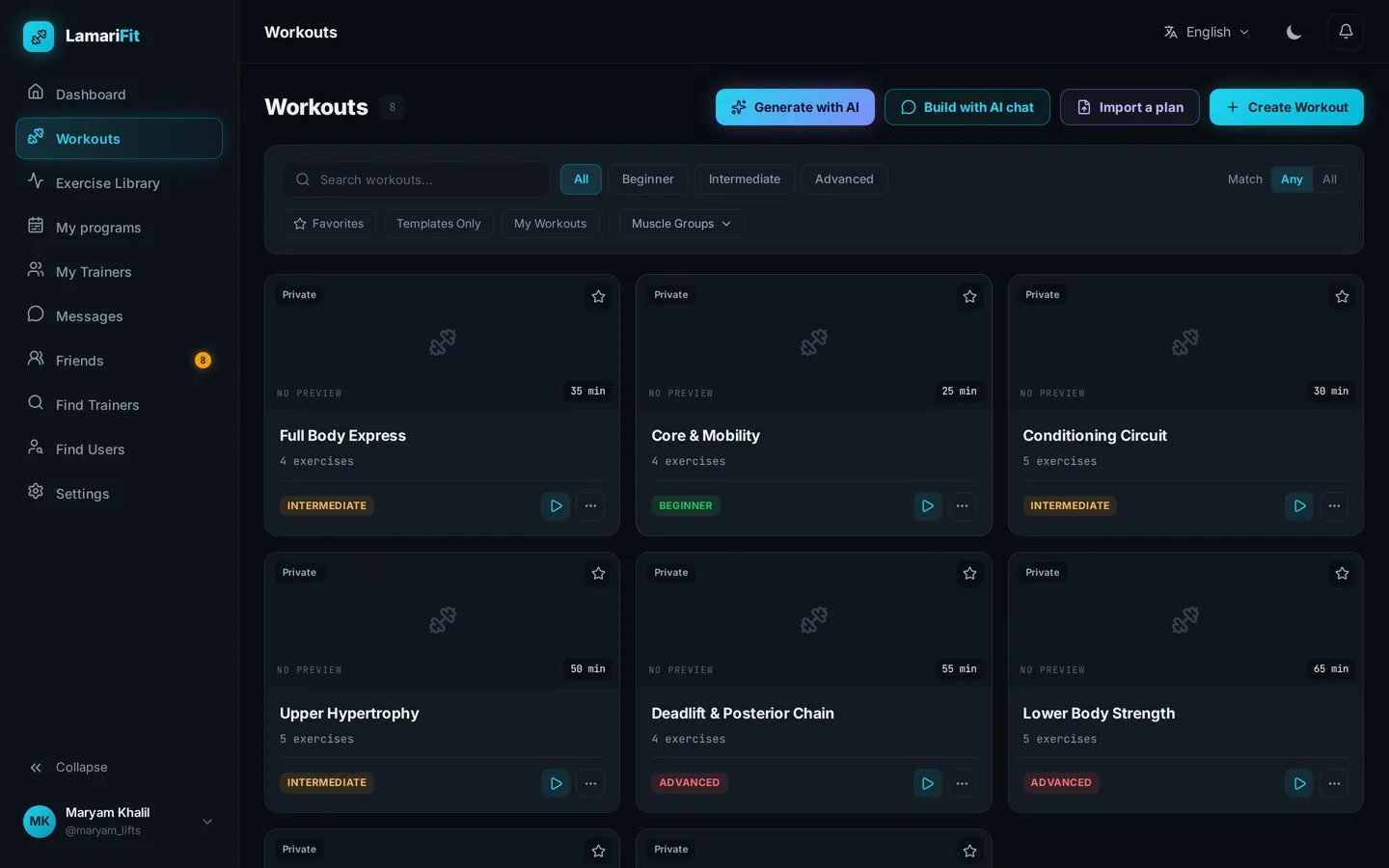Expand the Maryam Khalil account menu

click(x=120, y=822)
